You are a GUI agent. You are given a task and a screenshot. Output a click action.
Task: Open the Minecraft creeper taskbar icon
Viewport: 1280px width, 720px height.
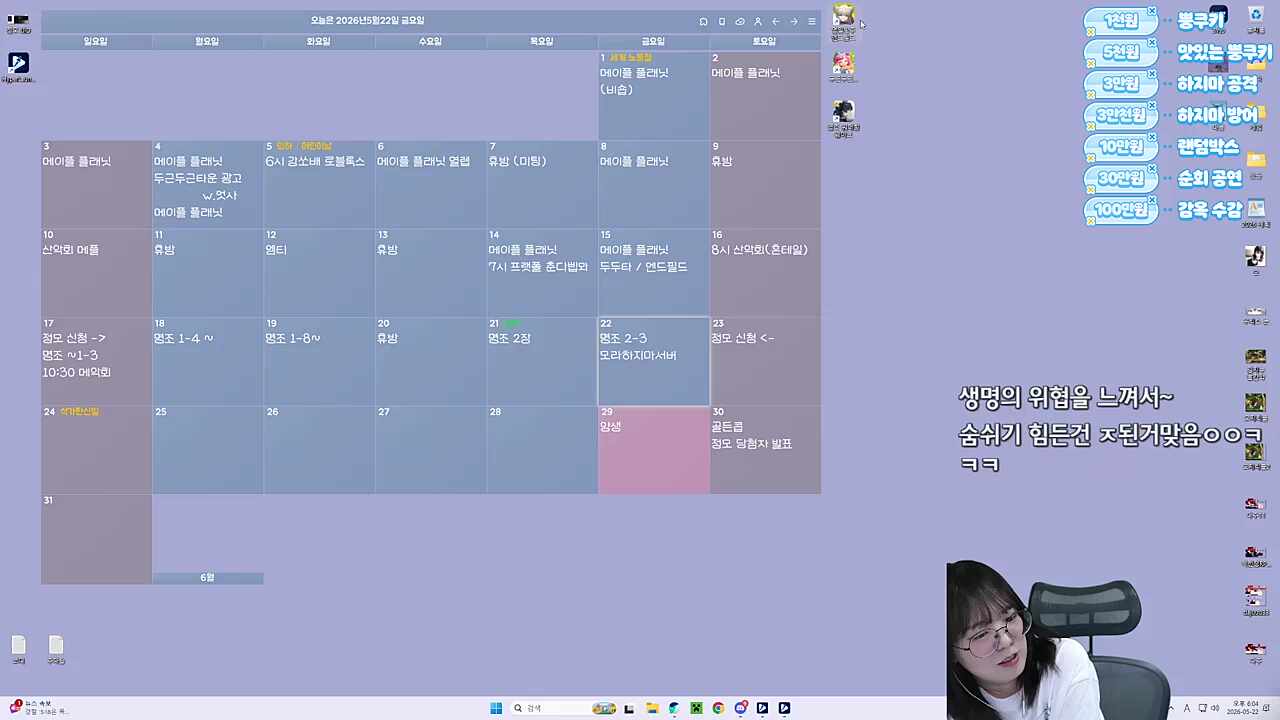(696, 708)
